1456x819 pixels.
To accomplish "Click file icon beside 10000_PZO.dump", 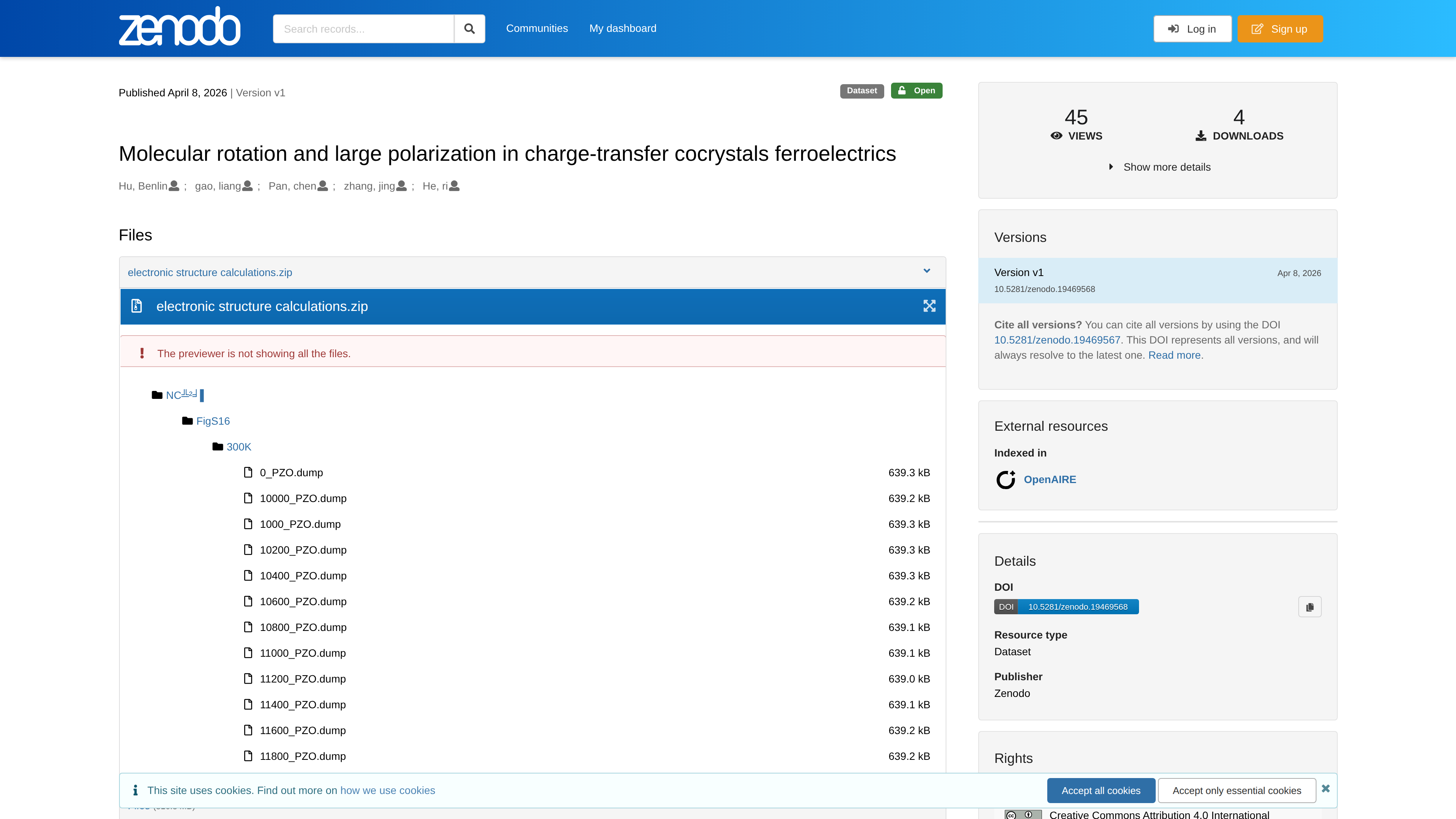I will pos(248,497).
